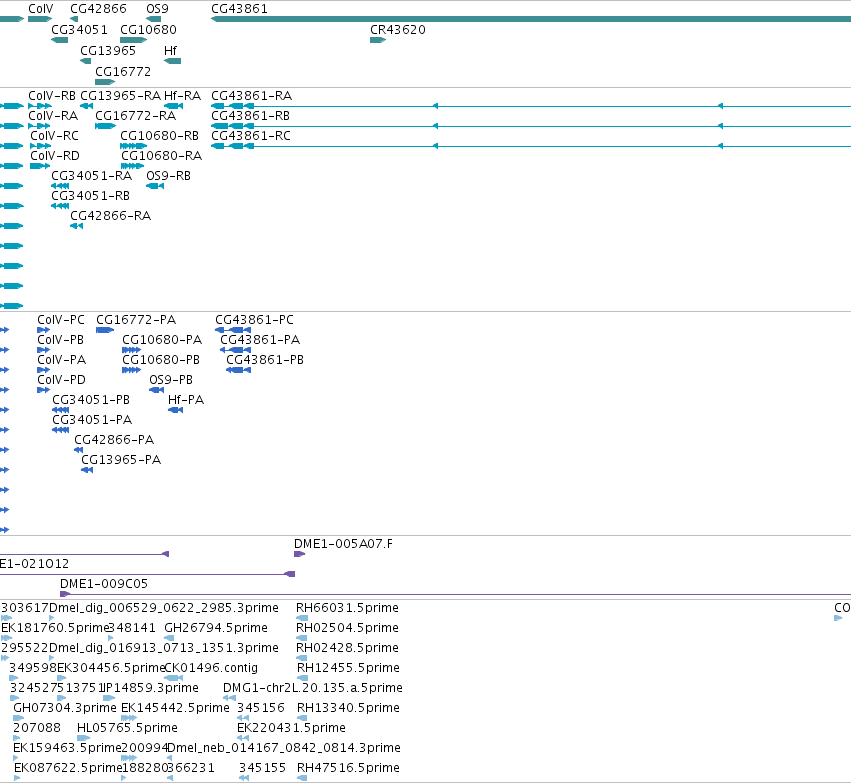Click the CG34051-PB protein feature
Screen dimensions: 851x783
click(x=60, y=410)
